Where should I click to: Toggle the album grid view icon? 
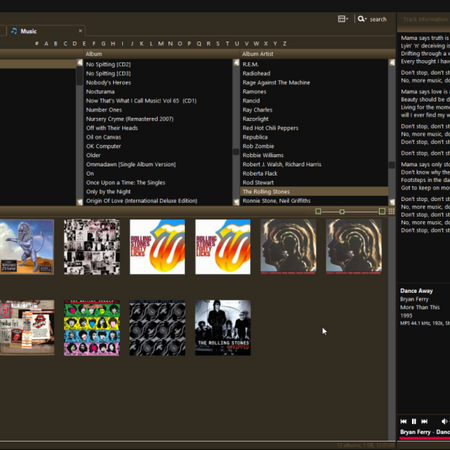tap(392, 211)
